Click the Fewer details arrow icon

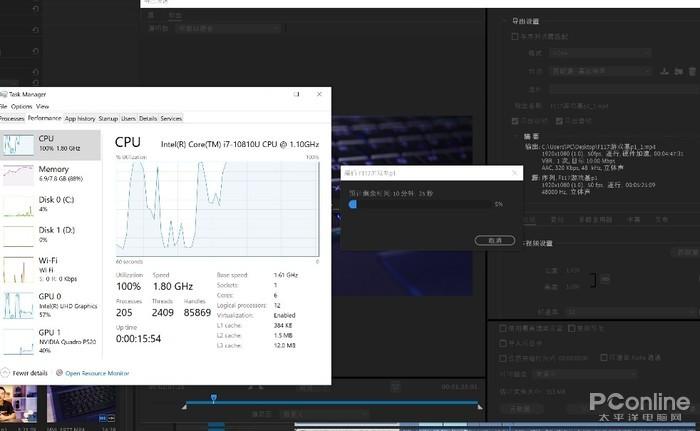pos(5,372)
